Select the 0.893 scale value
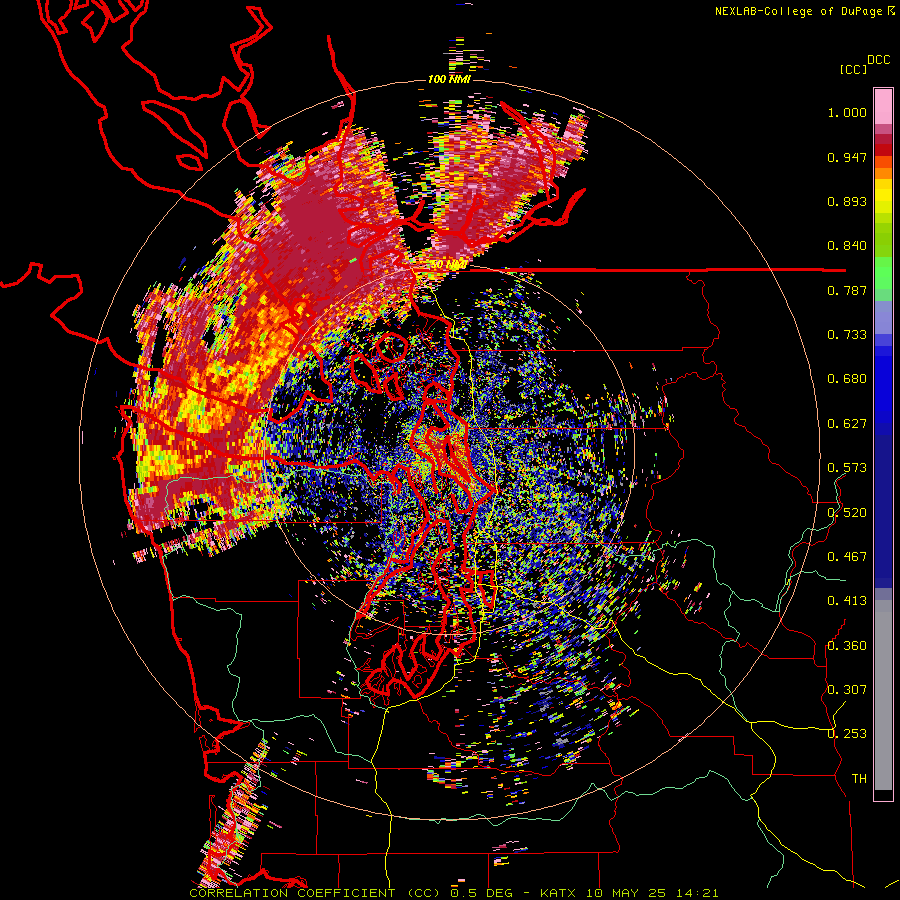This screenshot has width=900, height=900. tap(847, 201)
